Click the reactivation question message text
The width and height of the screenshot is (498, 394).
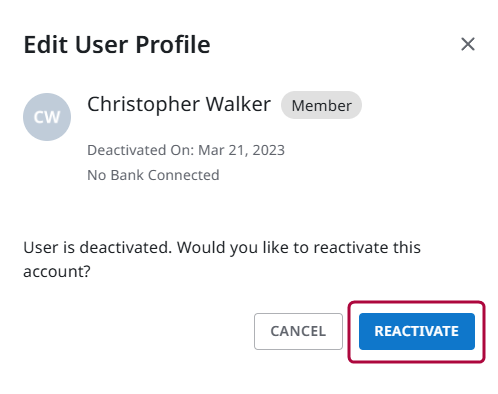pyautogui.click(x=222, y=259)
